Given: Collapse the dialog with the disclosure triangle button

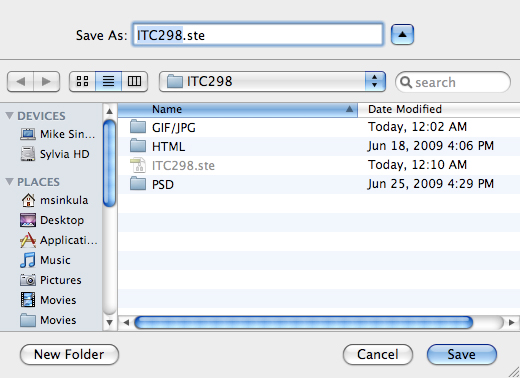Looking at the screenshot, I should click(x=402, y=34).
